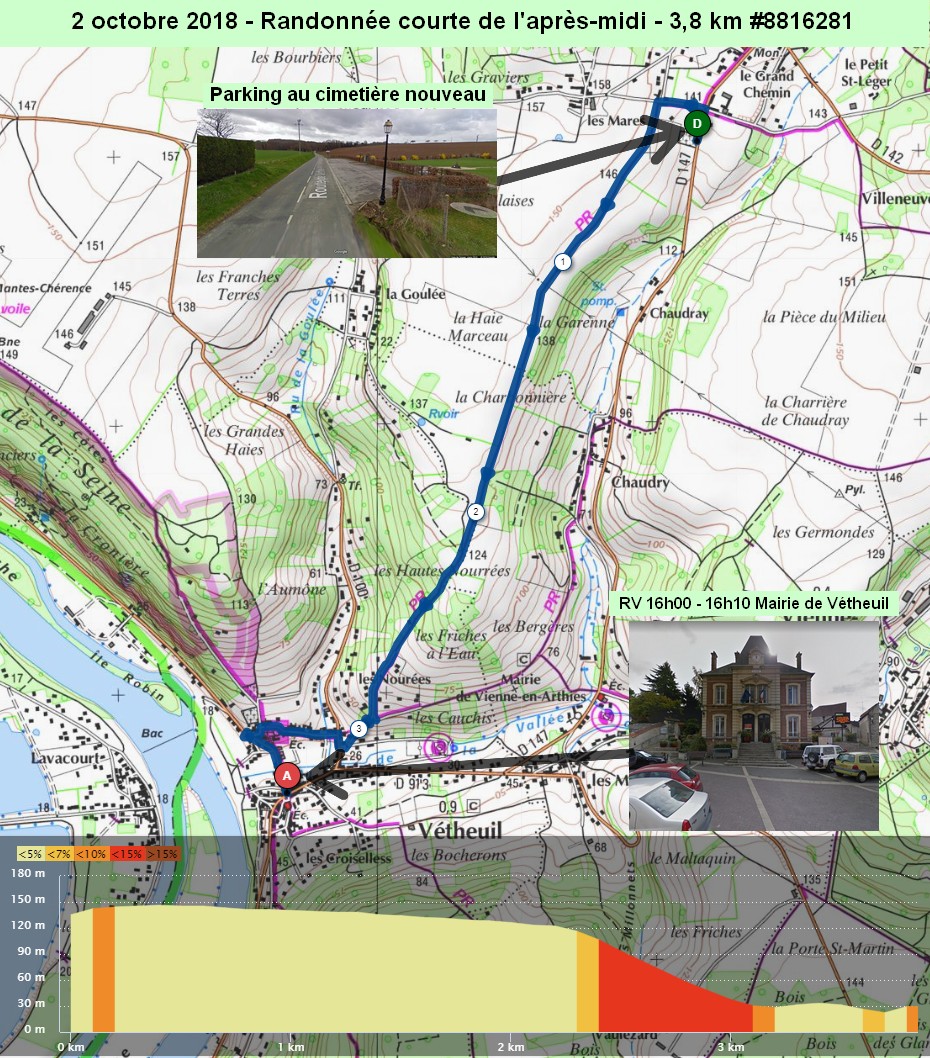This screenshot has height=1058, width=930.
Task: Click the first orange segment of the elevation profile
Action: click(x=103, y=970)
